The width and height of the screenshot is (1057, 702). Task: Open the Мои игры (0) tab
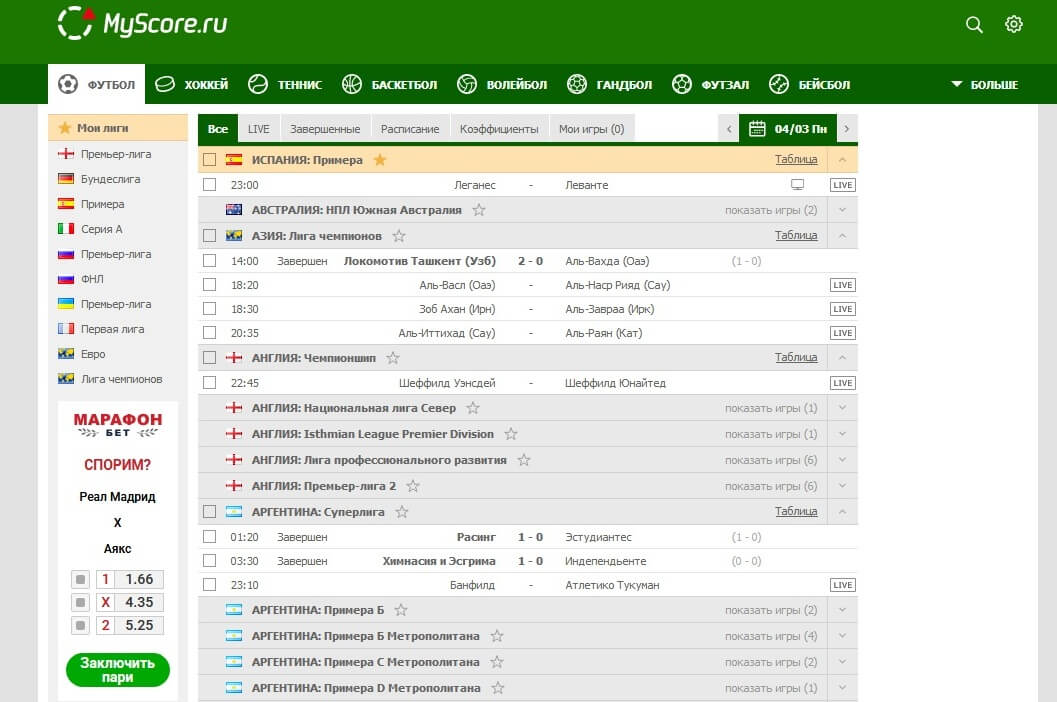tap(591, 129)
